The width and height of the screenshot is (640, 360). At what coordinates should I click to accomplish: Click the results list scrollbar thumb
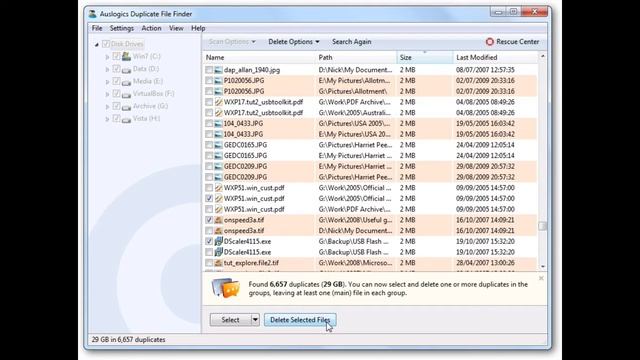[542, 226]
